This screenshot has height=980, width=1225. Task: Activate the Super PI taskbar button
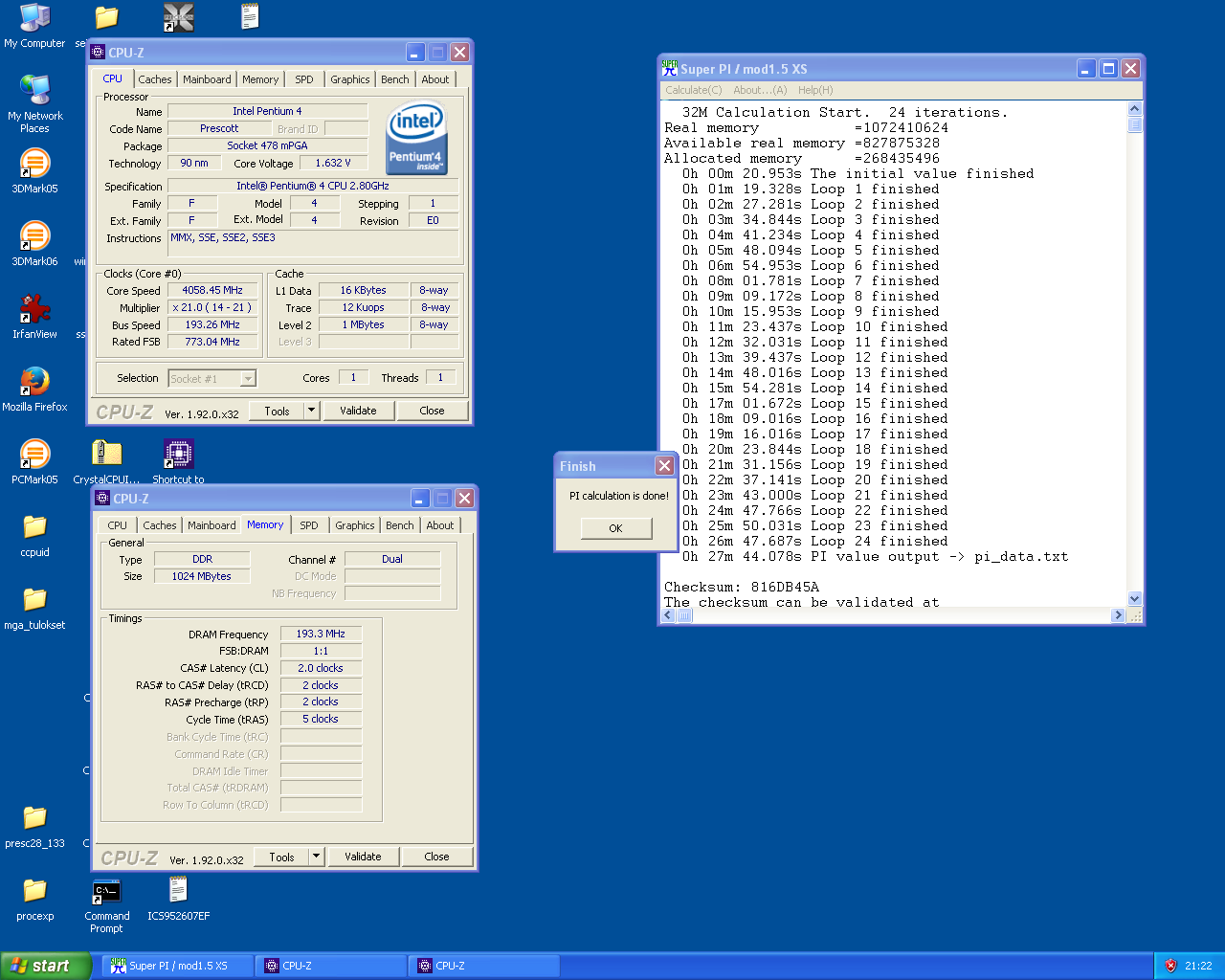pyautogui.click(x=177, y=966)
